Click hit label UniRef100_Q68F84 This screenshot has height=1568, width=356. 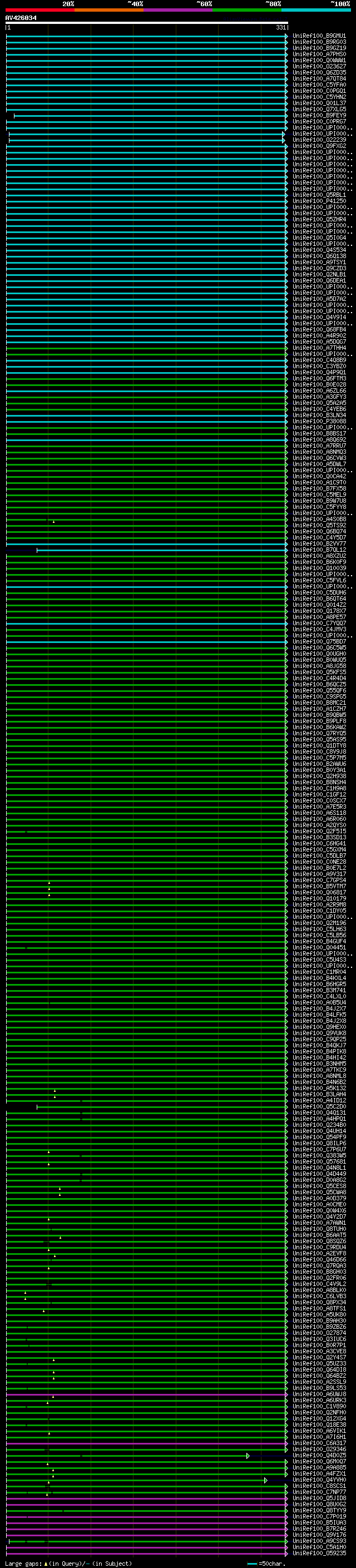point(319,329)
